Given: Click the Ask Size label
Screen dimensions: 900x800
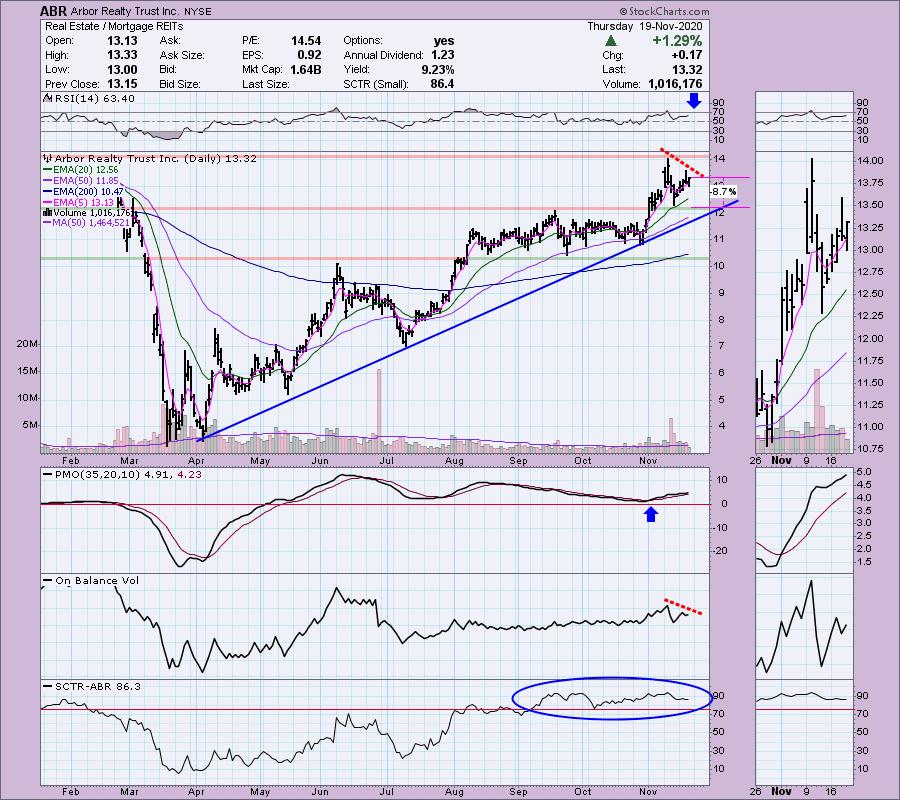Looking at the screenshot, I should point(182,55).
